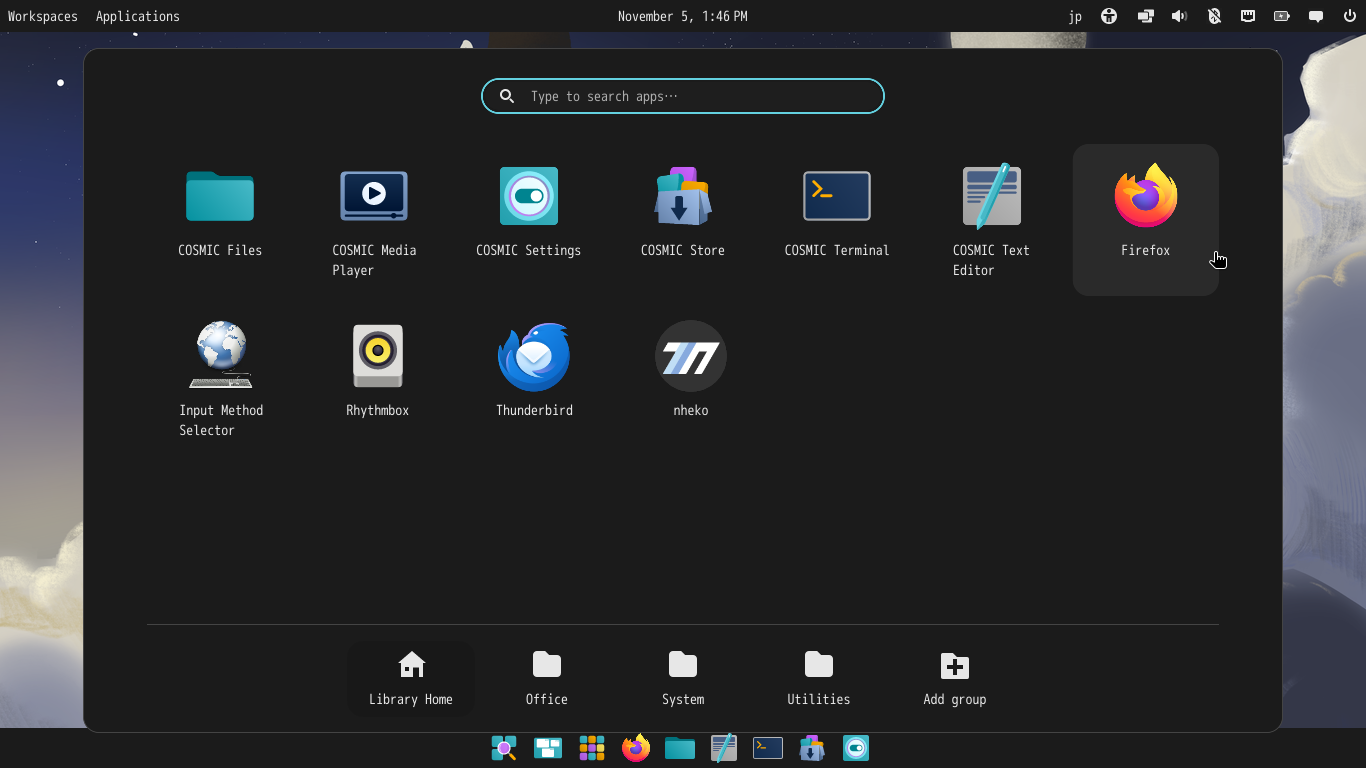Open the wired network applet
Viewport: 1366px width, 768px height.
1248,16
